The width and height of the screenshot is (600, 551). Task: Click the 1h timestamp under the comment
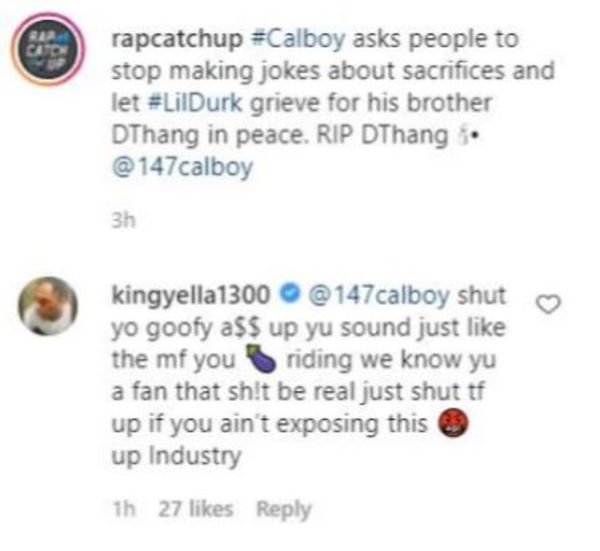coord(124,509)
